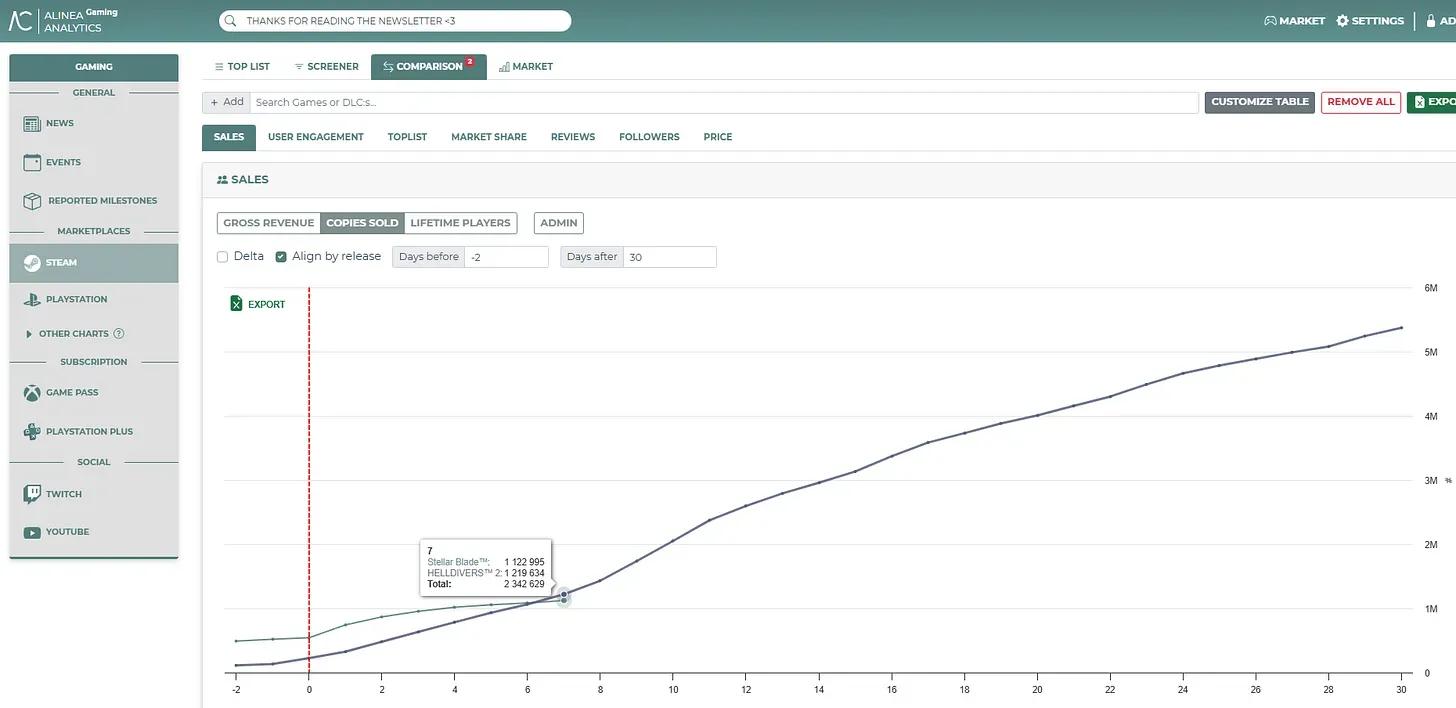
Task: Open the Twitch social icon
Action: click(32, 494)
